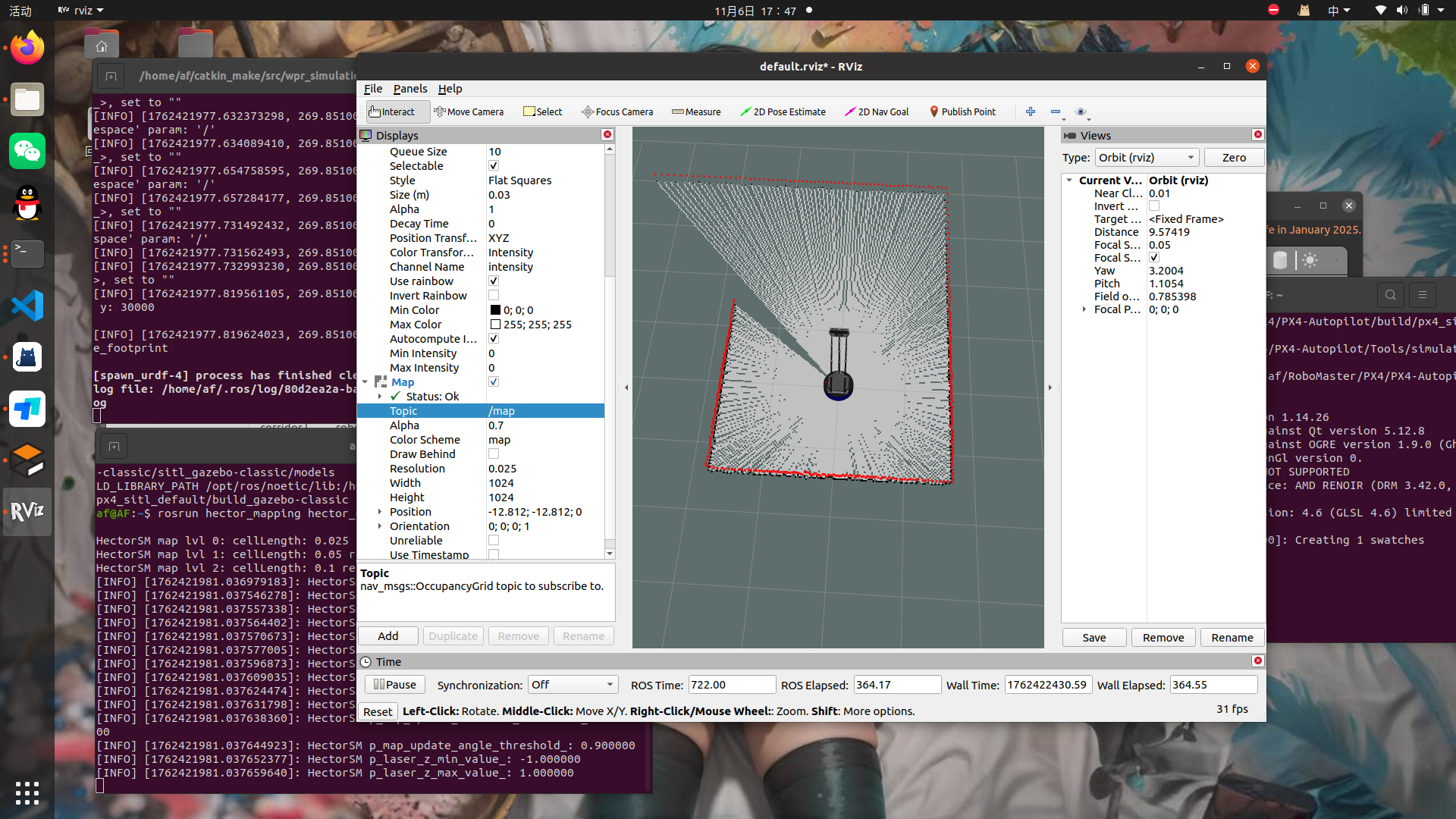Toggle the Use rainbow checkbox
The image size is (1456, 819).
point(494,281)
